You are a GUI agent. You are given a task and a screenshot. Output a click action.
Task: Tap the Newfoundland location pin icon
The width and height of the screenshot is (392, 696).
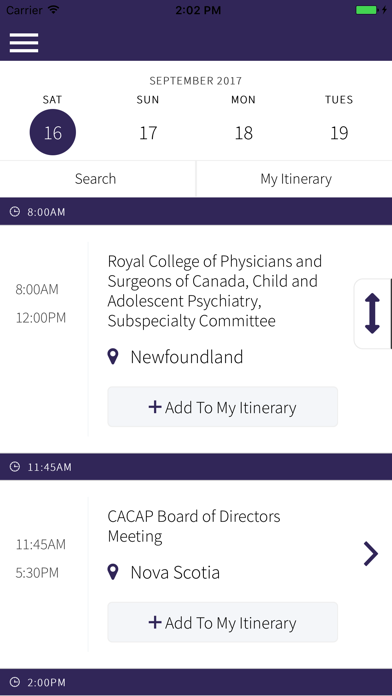coord(113,357)
